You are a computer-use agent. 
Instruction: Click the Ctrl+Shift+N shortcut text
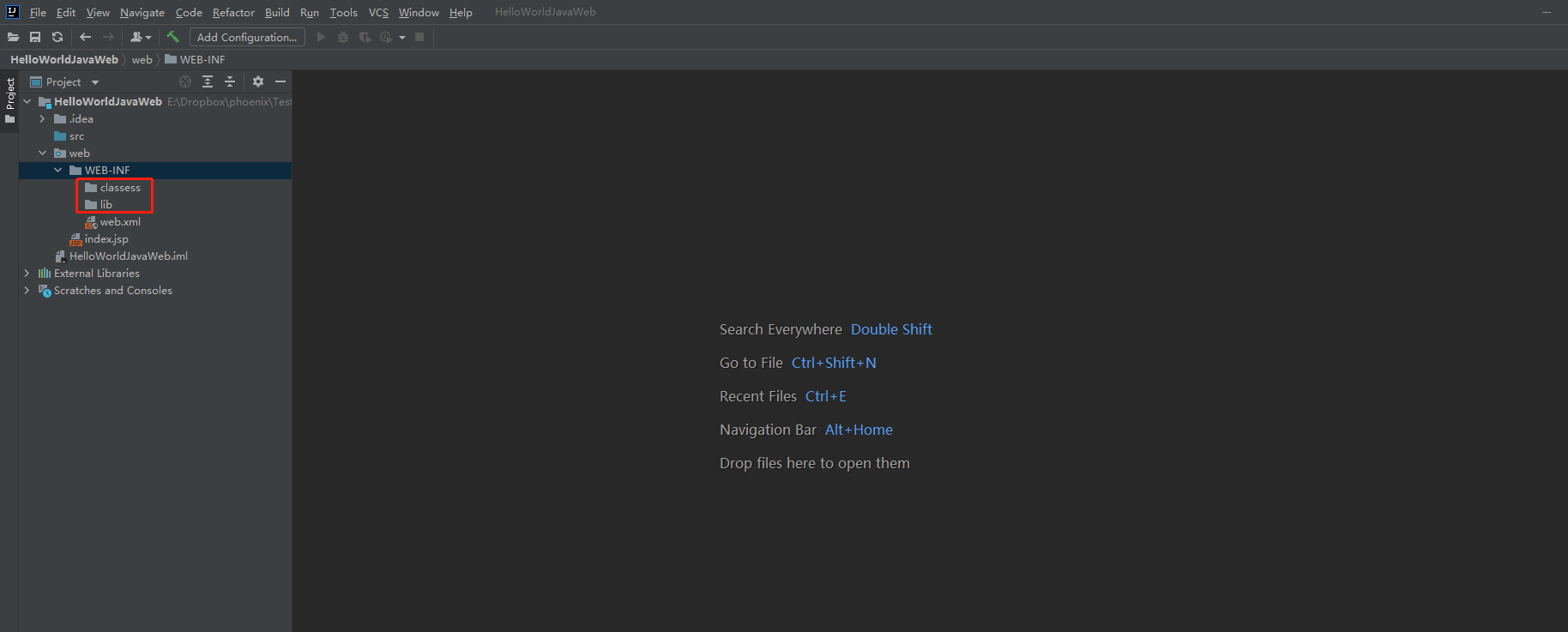(x=834, y=363)
